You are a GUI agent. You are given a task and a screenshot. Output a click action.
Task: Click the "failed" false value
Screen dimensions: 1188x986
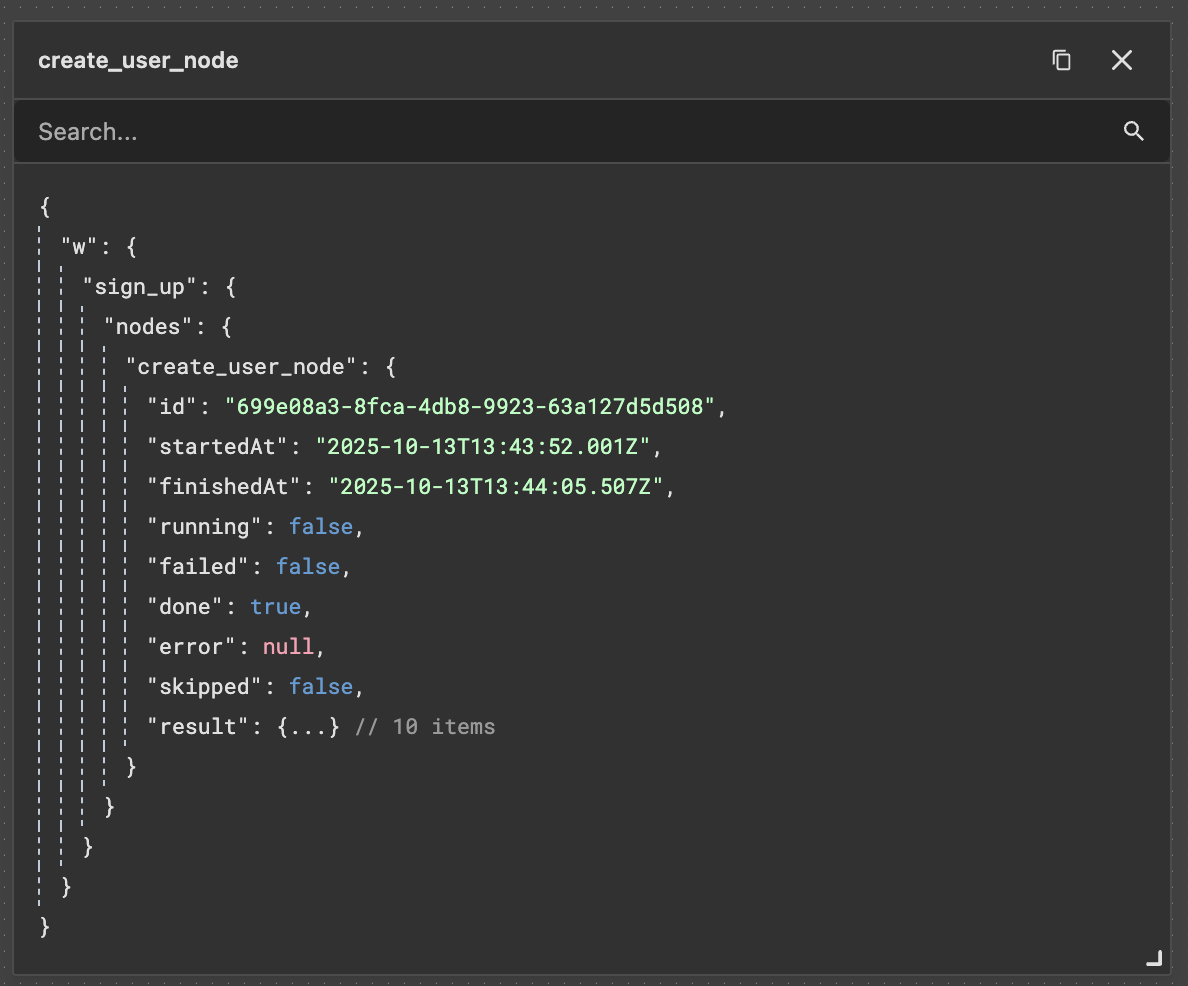[x=308, y=567]
